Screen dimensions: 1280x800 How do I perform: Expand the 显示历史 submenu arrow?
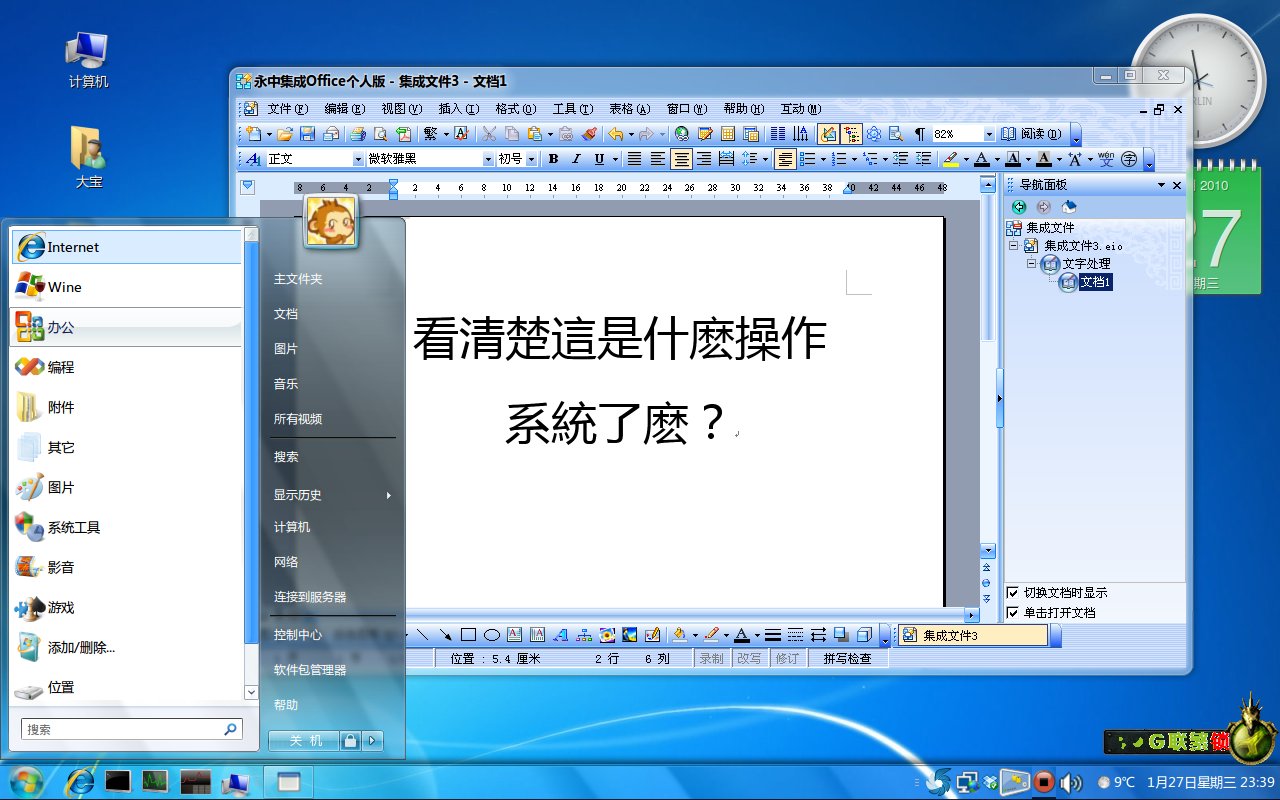(389, 495)
